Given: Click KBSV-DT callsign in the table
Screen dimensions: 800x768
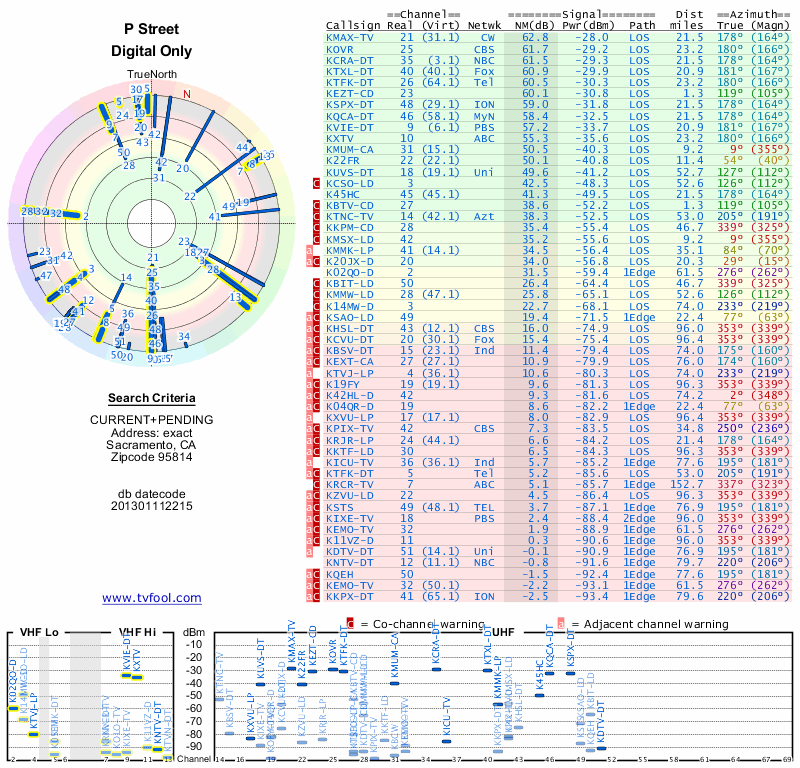Looking at the screenshot, I should [x=349, y=351].
